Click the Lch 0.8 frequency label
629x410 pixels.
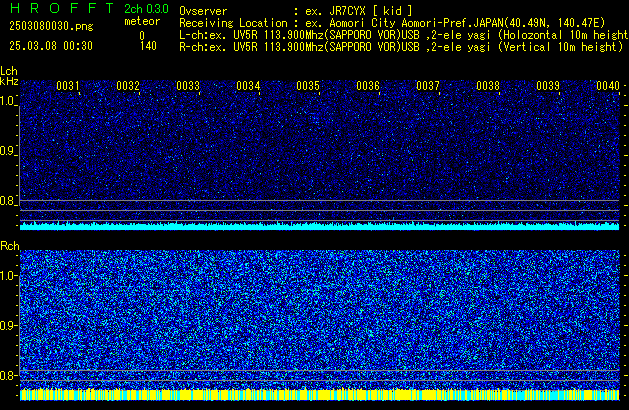point(8,201)
